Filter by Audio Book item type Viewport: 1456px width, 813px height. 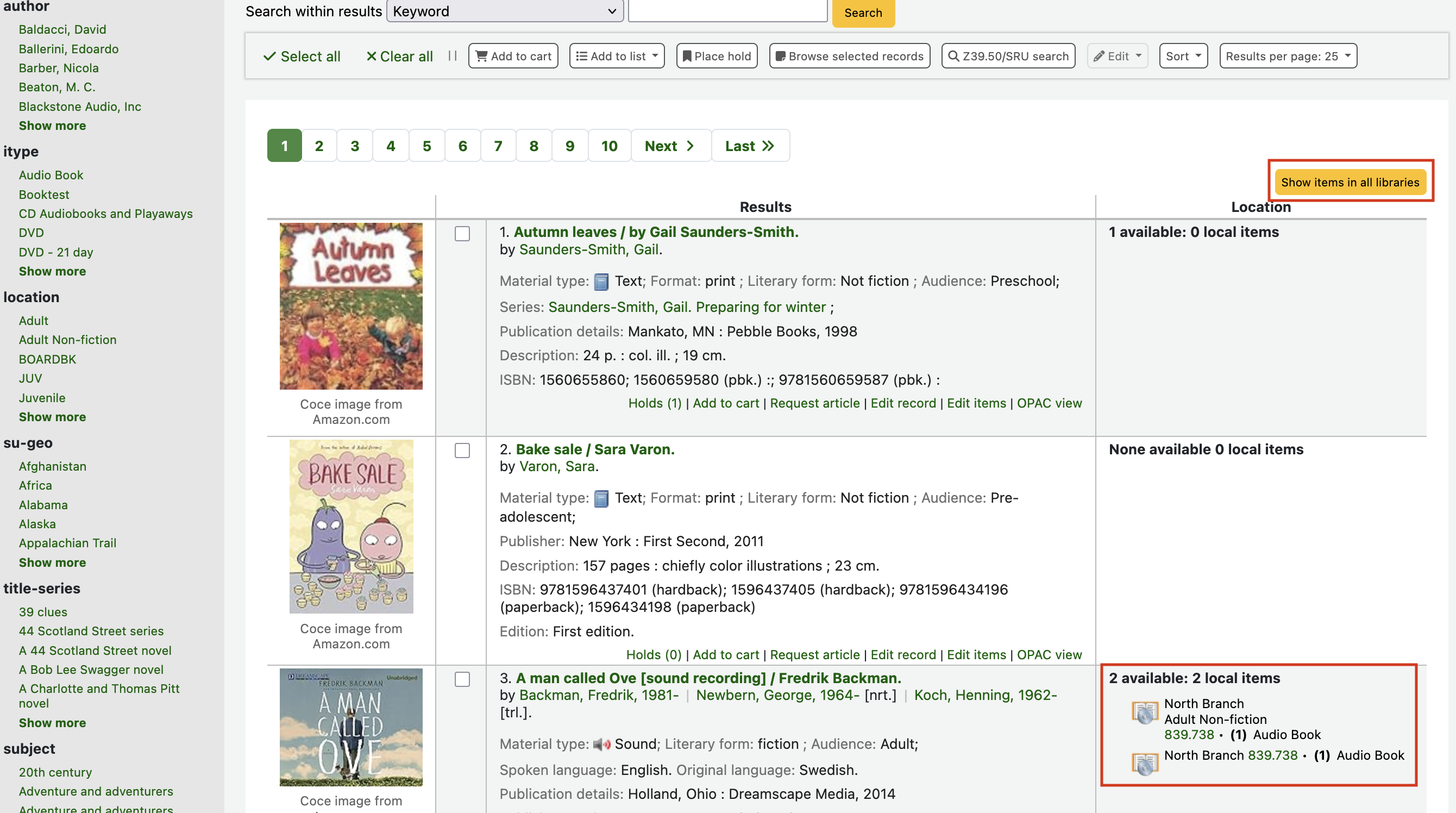tap(51, 174)
